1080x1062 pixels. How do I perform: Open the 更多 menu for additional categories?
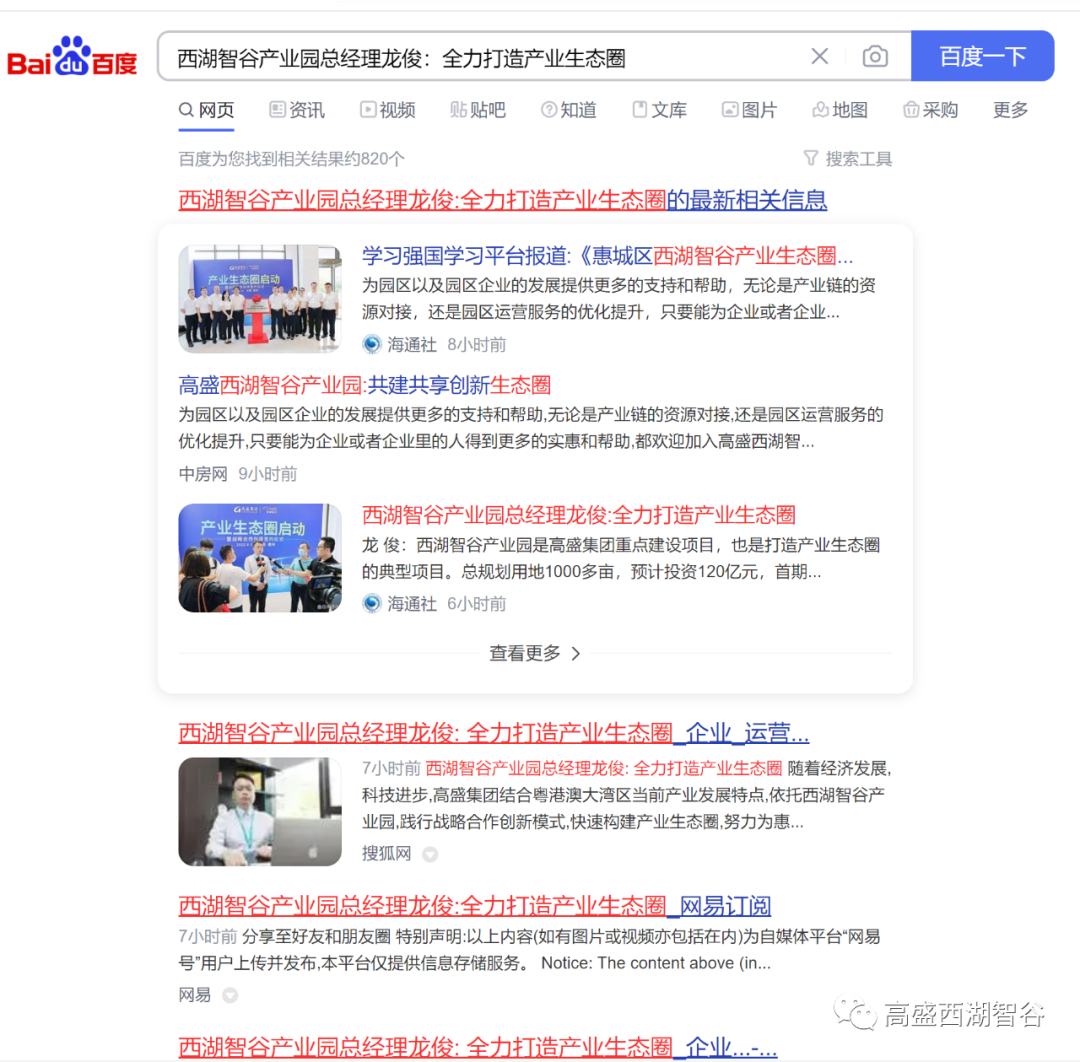click(1010, 110)
